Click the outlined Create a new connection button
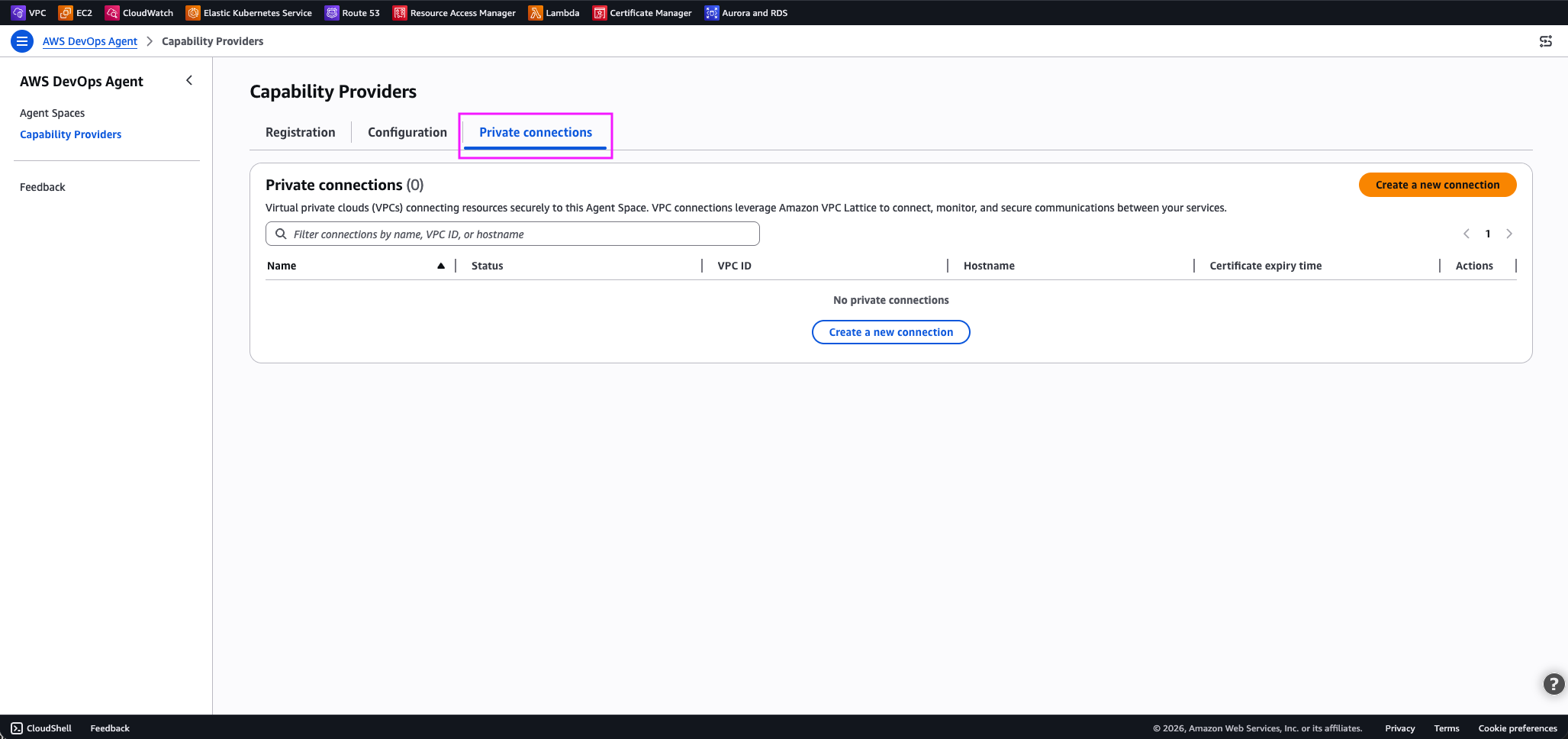The image size is (1568, 739). 891,332
